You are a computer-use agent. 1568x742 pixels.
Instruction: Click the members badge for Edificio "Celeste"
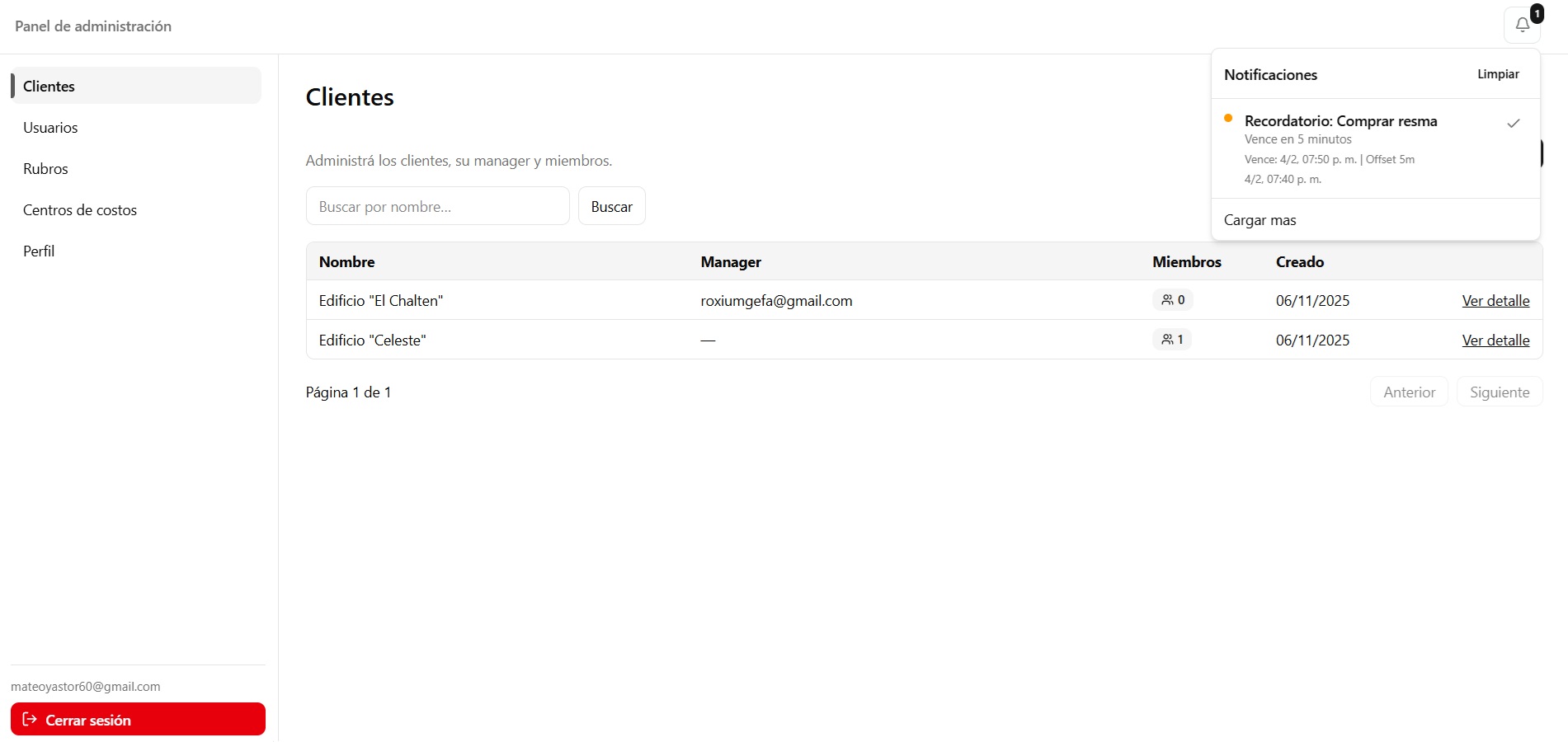pyautogui.click(x=1171, y=340)
